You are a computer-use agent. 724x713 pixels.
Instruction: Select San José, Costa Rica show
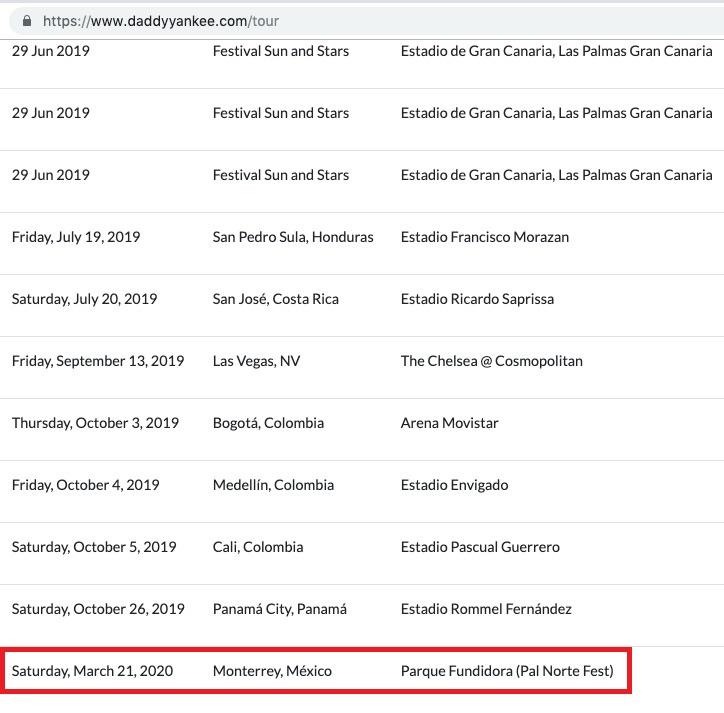276,299
